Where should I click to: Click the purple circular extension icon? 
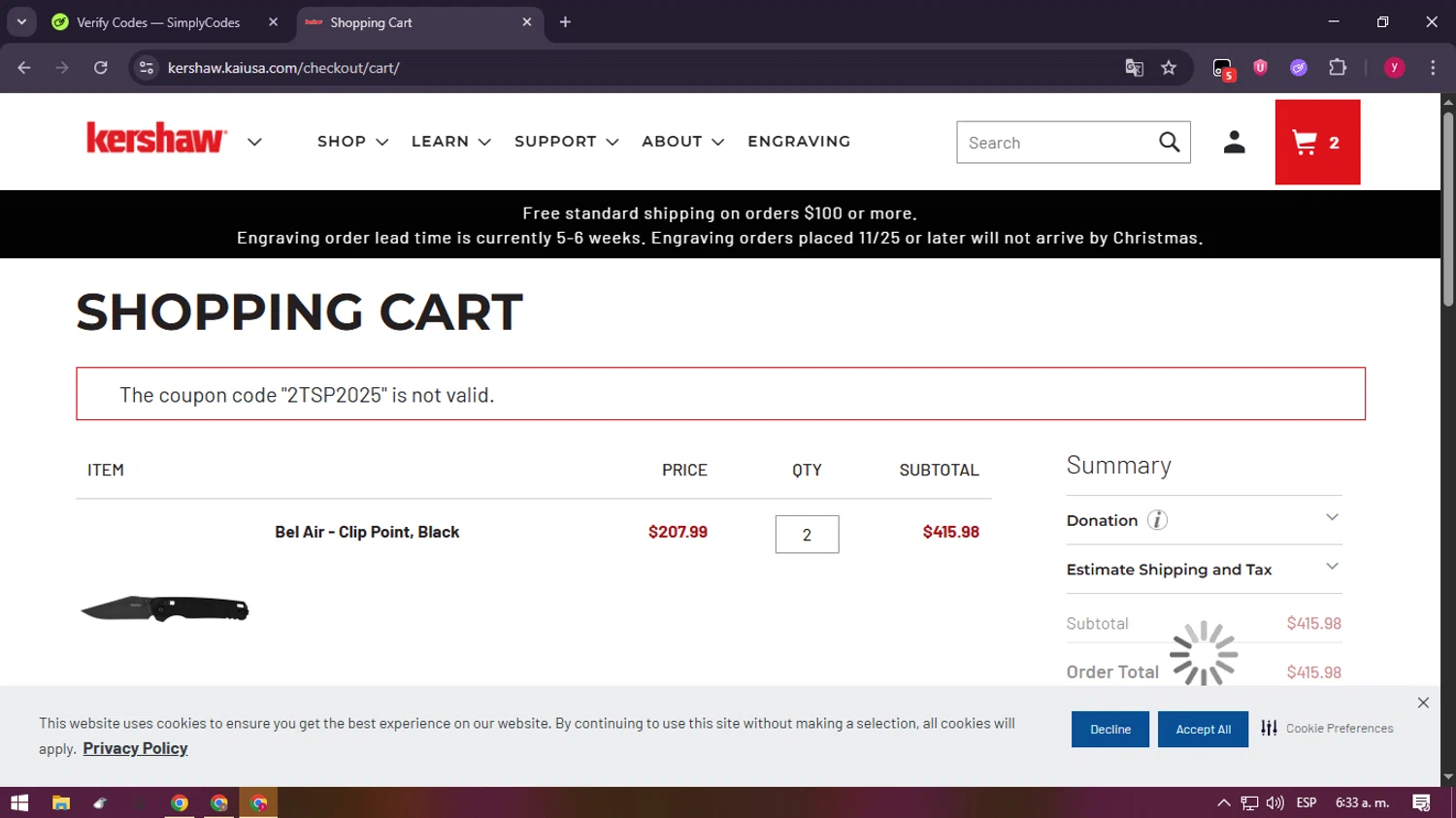pyautogui.click(x=1299, y=68)
